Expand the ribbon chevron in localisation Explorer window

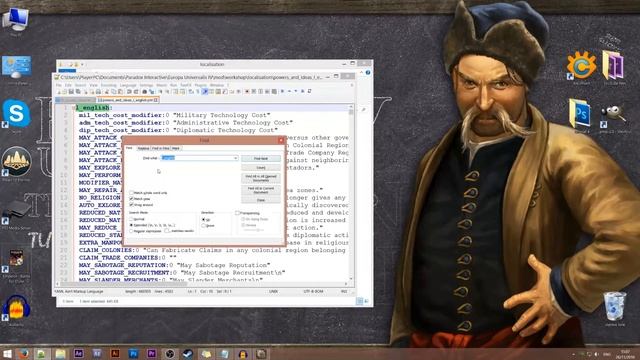click(x=362, y=72)
